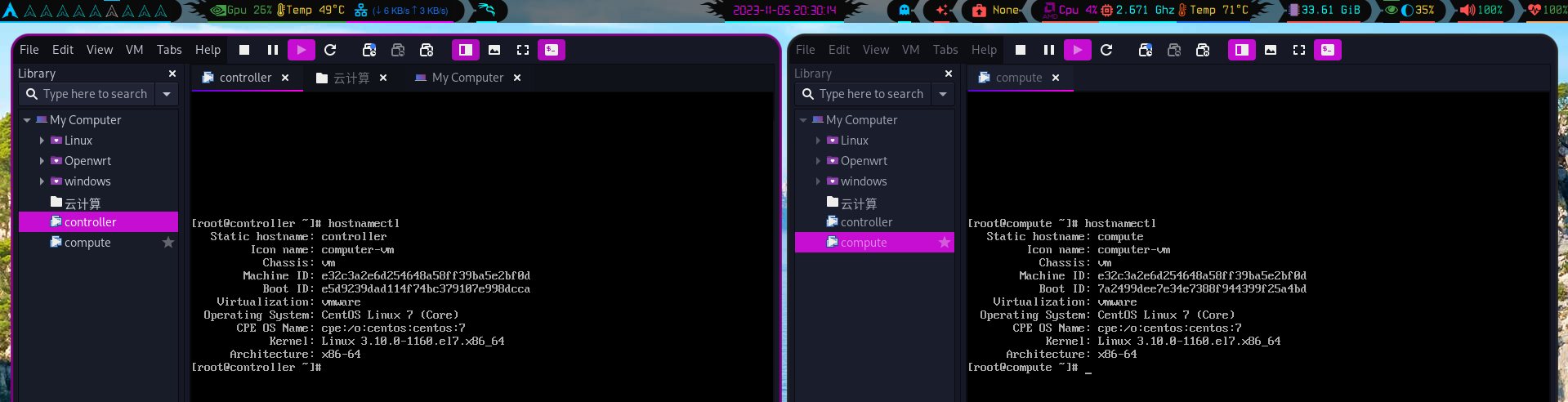
Task: Click the screenshot image icon in right toolbar
Action: point(1271,50)
